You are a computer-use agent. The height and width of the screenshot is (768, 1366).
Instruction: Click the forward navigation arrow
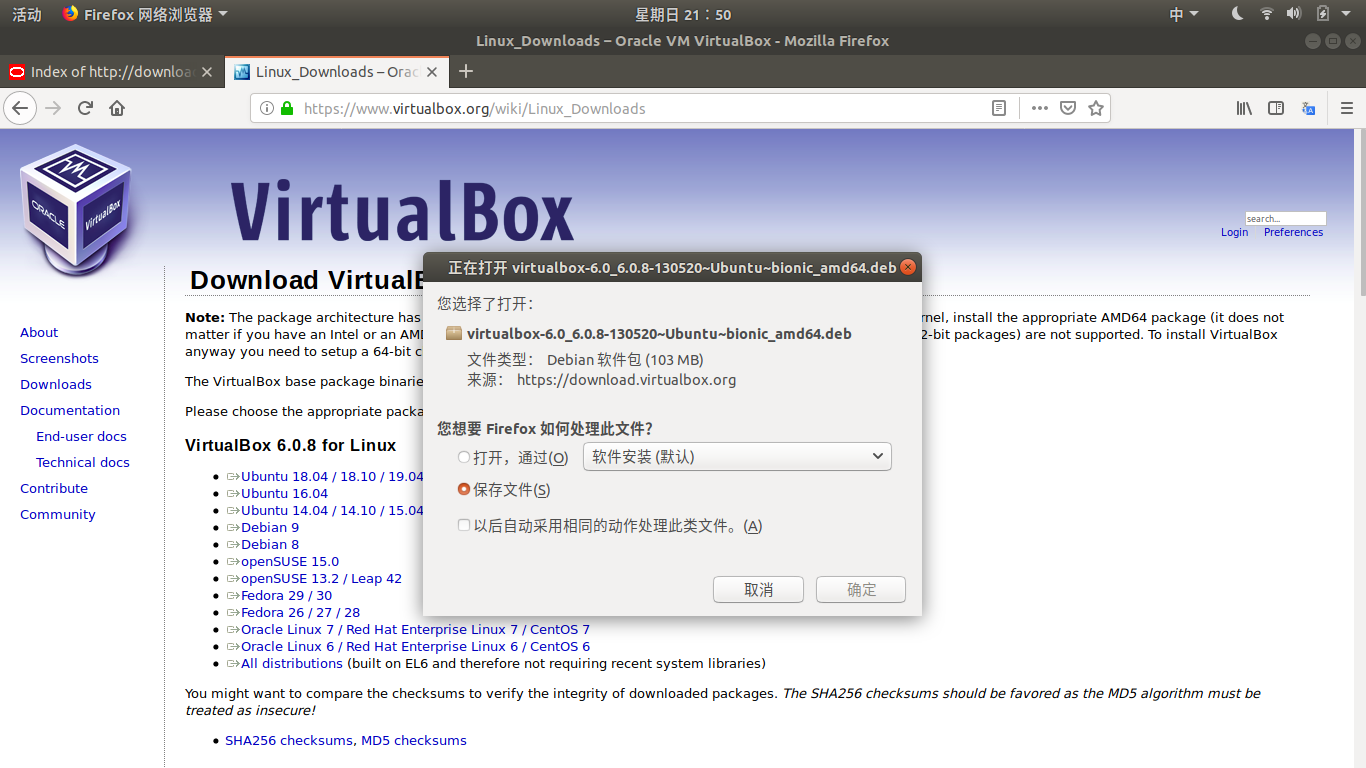pos(53,108)
